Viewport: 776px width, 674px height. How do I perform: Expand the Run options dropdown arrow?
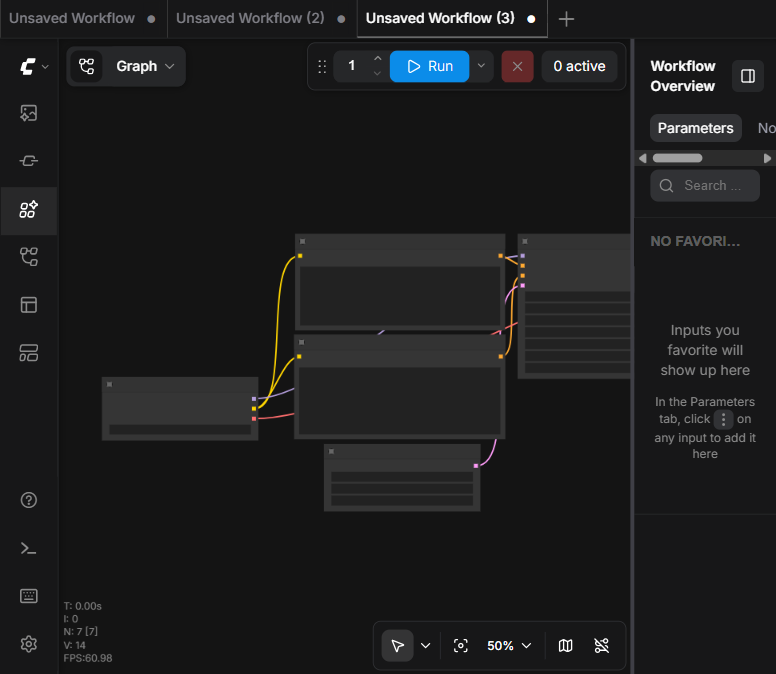(x=481, y=65)
